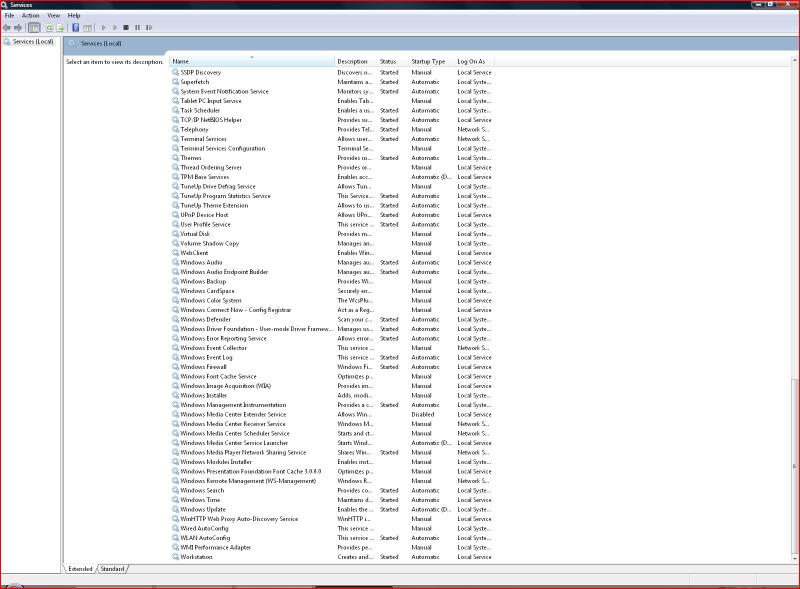Click the Forward arrow toolbar icon
Screen dimensions: 800x589
(18, 27)
